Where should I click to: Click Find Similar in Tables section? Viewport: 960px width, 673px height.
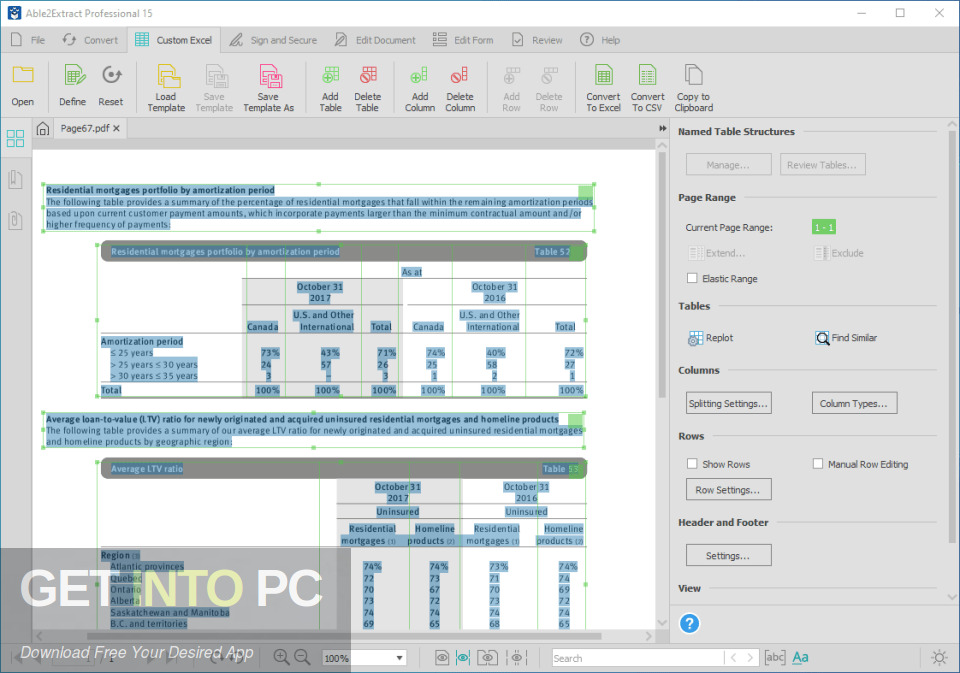coord(846,338)
